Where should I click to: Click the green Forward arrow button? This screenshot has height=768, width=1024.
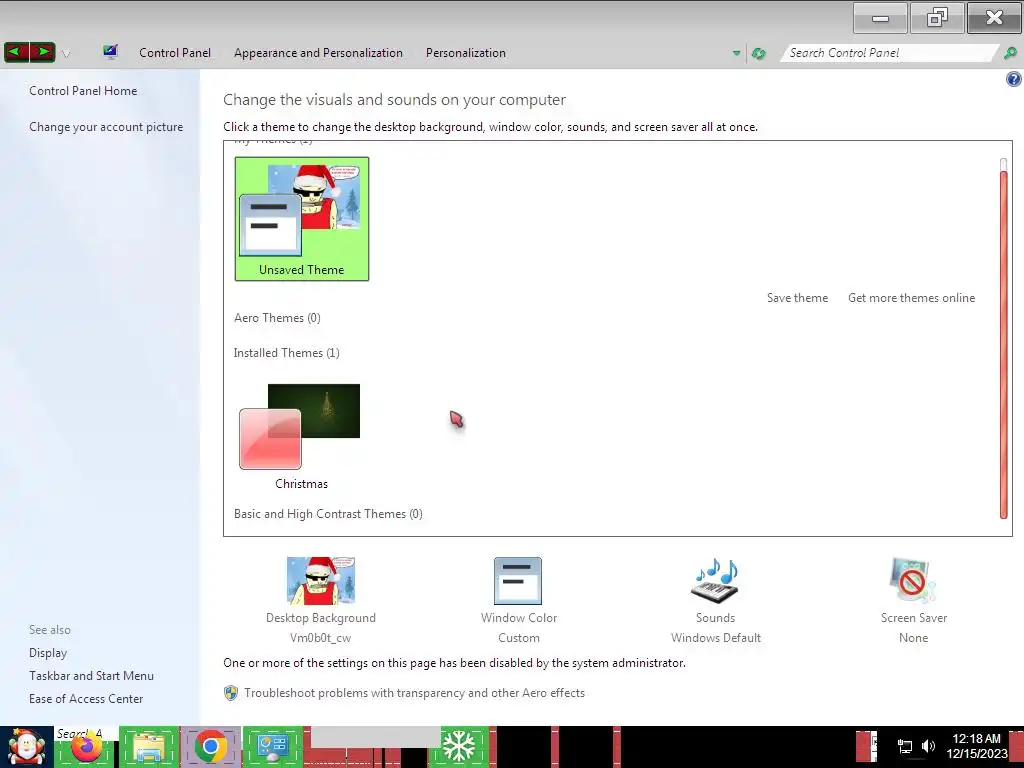[x=42, y=52]
